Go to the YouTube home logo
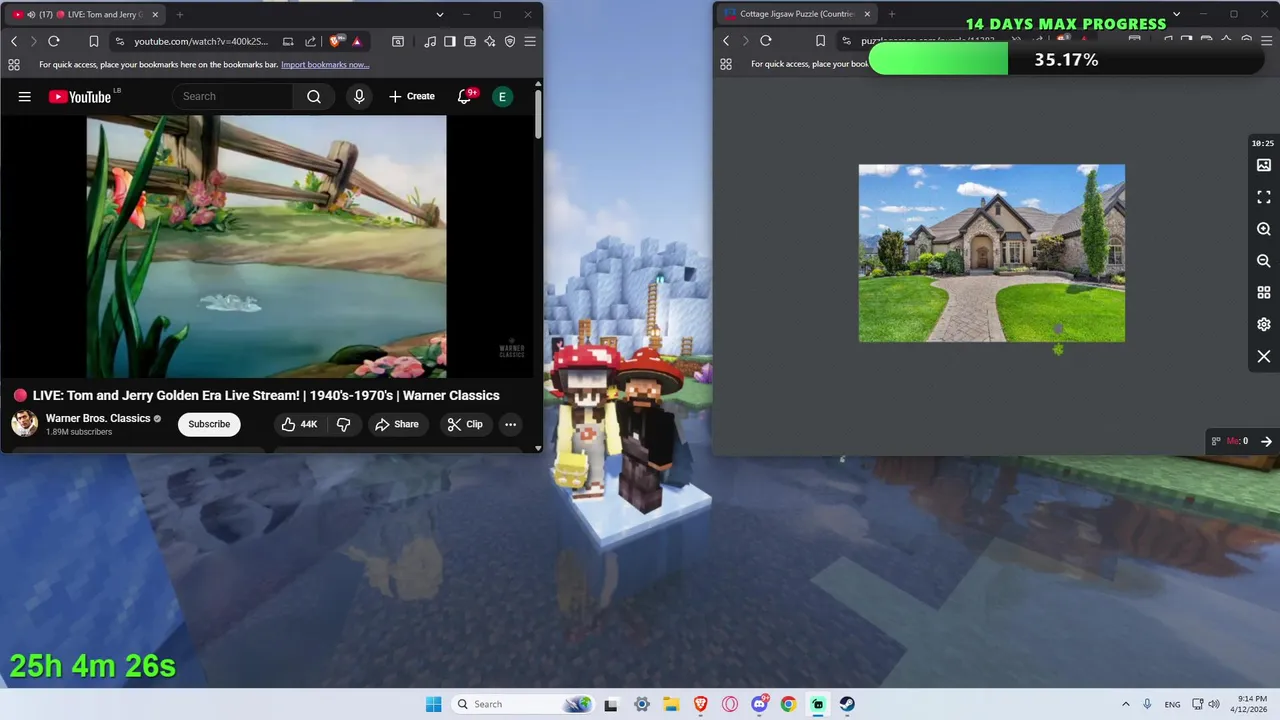Image resolution: width=1280 pixels, height=720 pixels. pos(80,96)
